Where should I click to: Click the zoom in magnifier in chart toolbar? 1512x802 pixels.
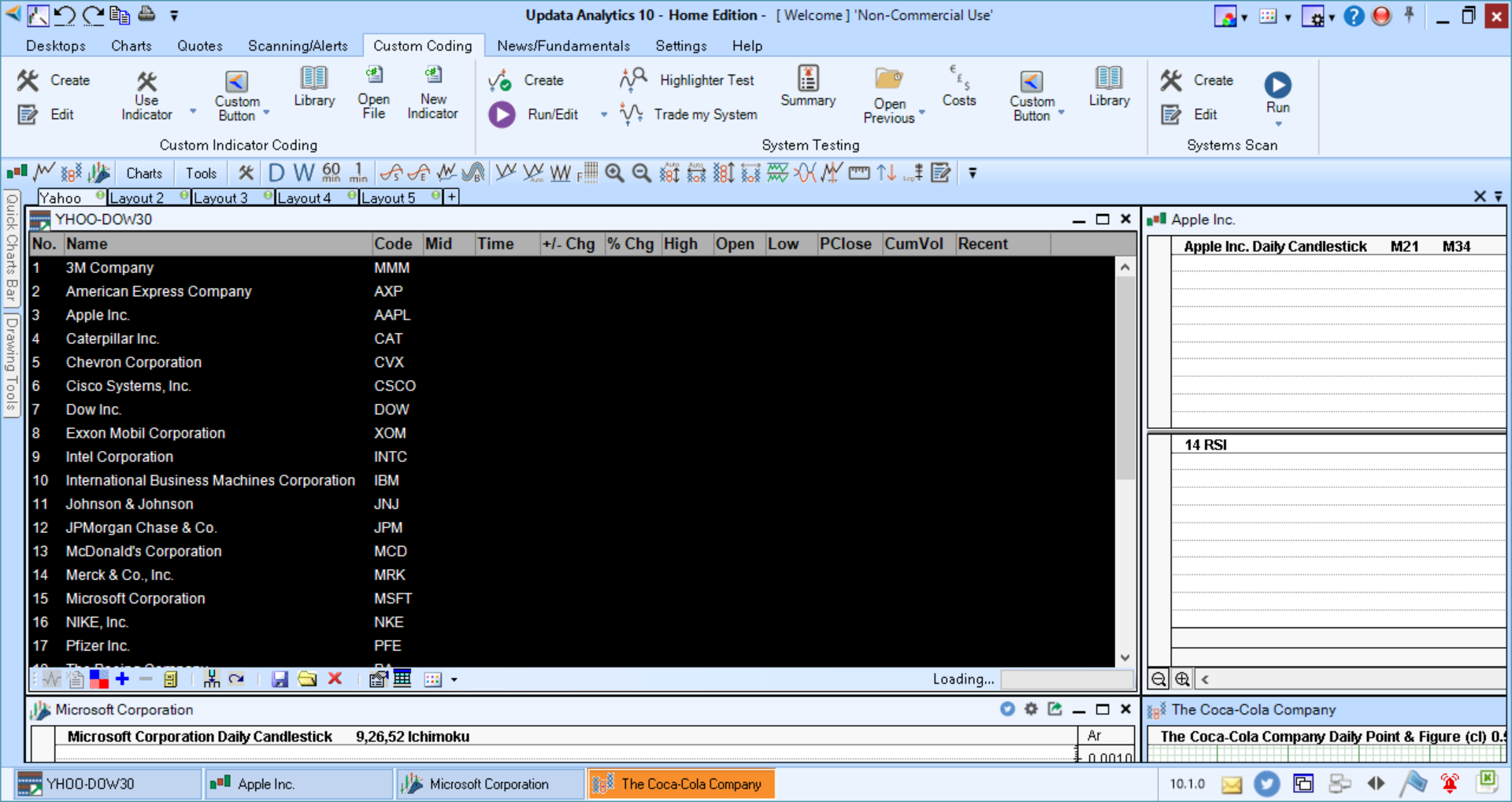615,173
